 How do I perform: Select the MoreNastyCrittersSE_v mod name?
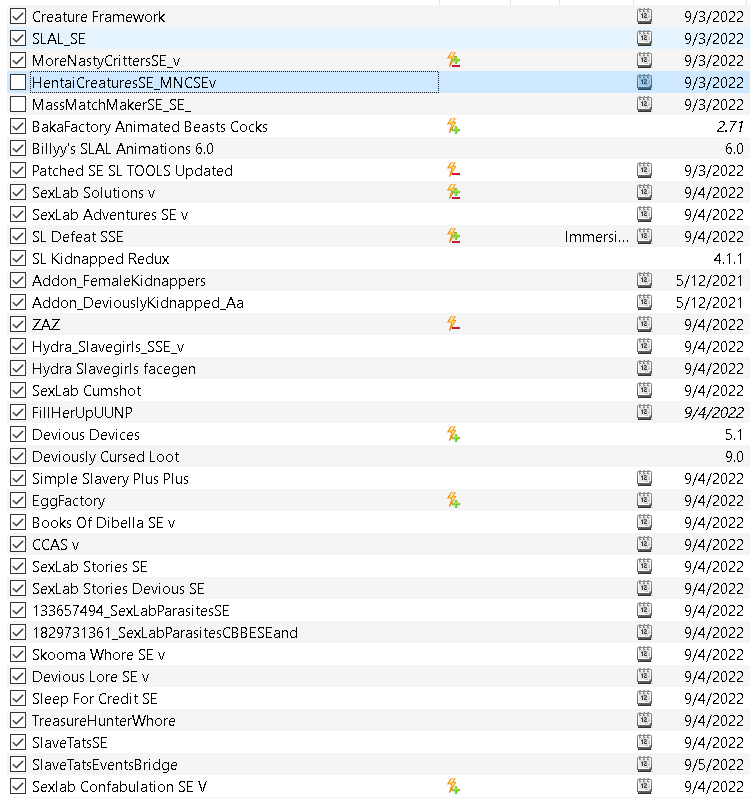[106, 61]
